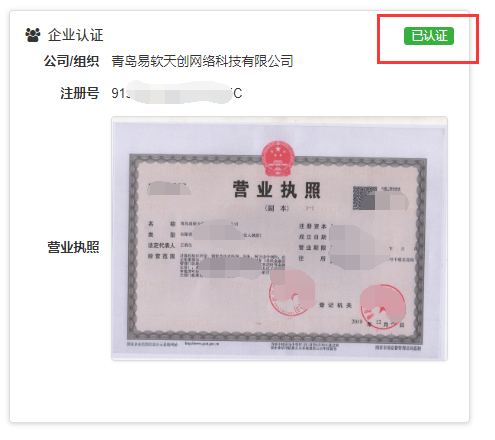Viewport: 495px width, 440px height.
Task: Click the website URL at license bottom
Action: click(202, 343)
